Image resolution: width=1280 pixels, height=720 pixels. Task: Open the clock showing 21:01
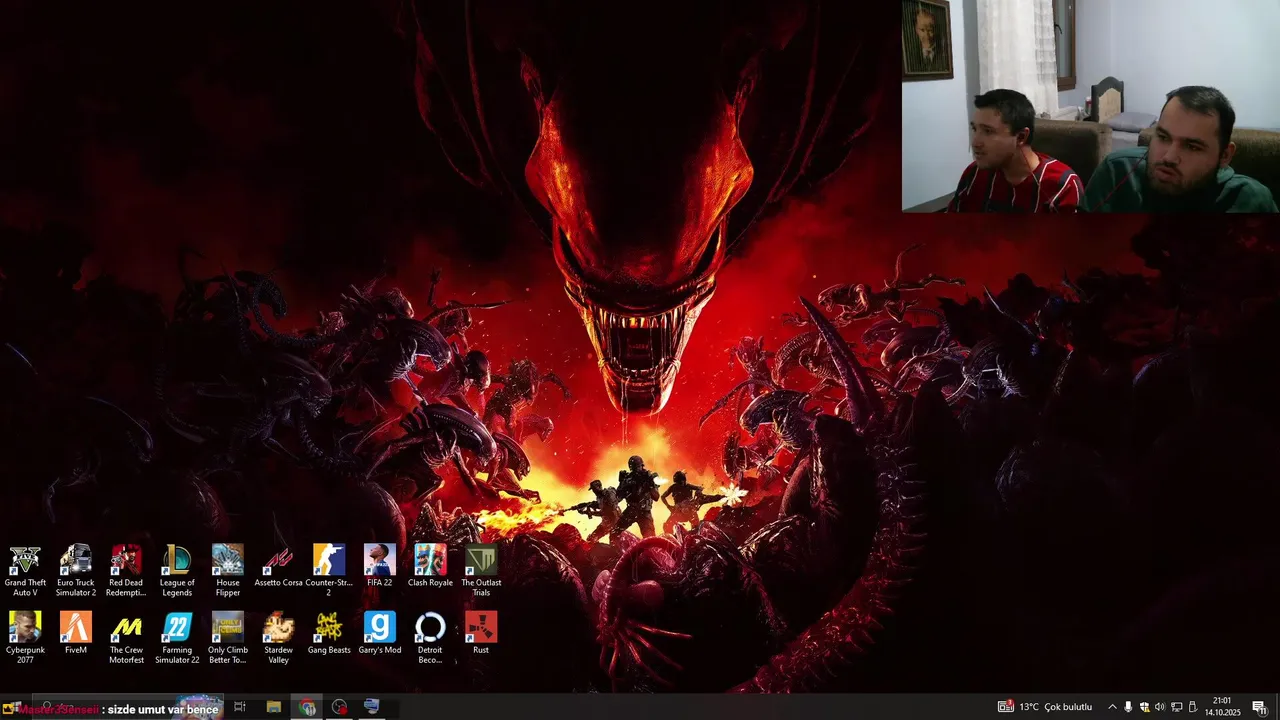(1222, 707)
